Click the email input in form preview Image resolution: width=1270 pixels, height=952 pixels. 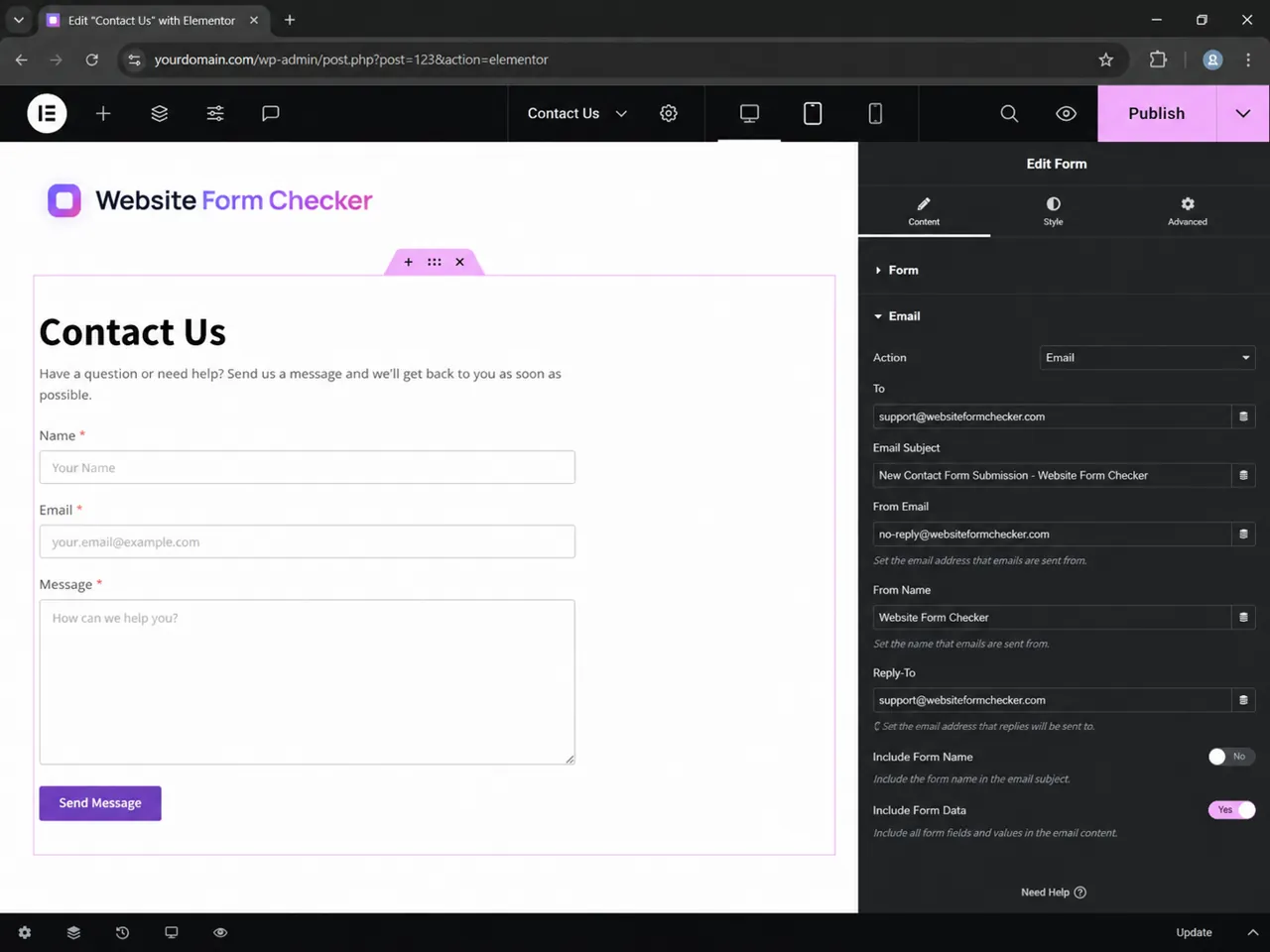coord(308,541)
